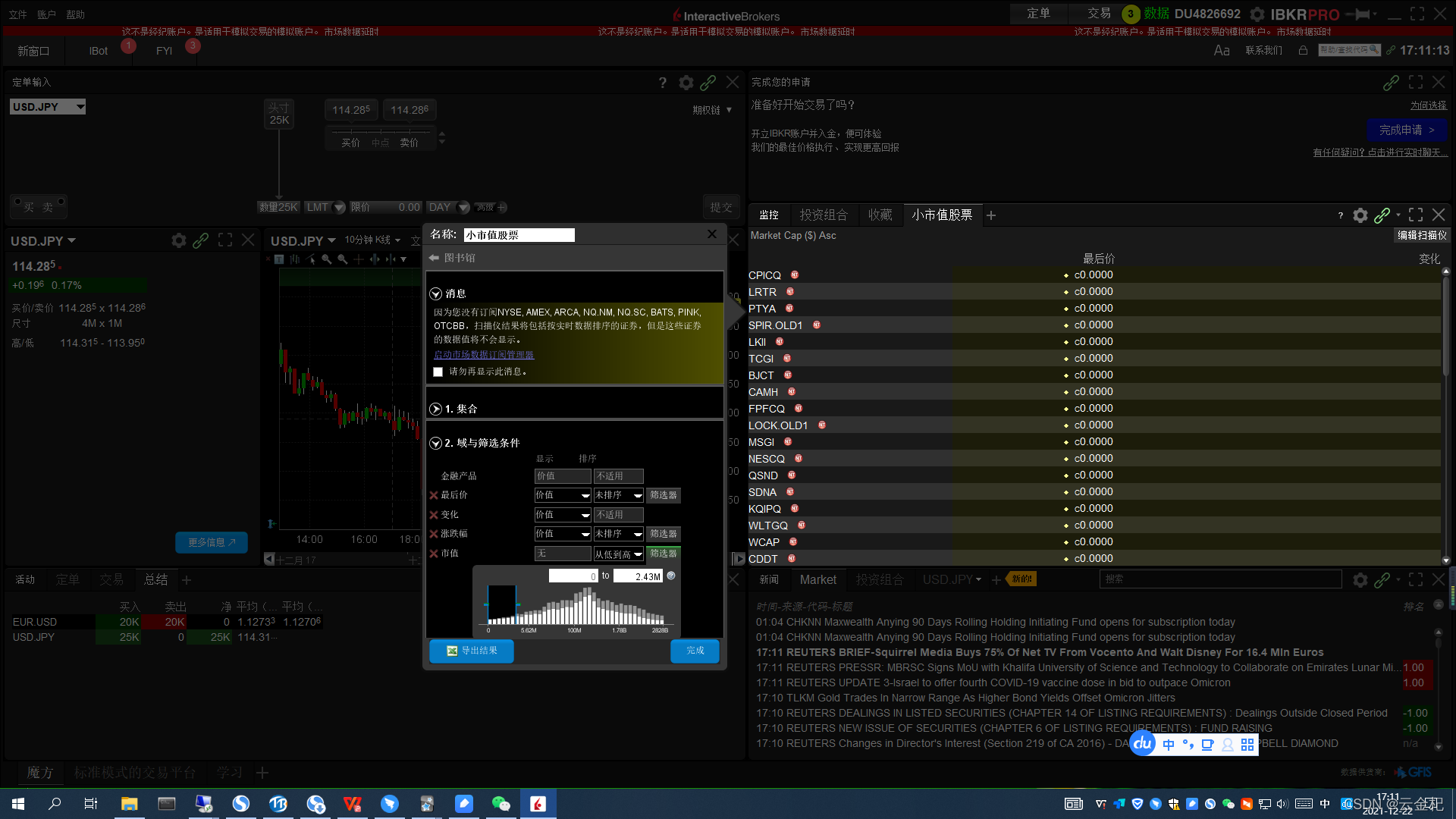The height and width of the screenshot is (819, 1456).
Task: Select the 总结 tab in the activity panel
Action: [156, 580]
